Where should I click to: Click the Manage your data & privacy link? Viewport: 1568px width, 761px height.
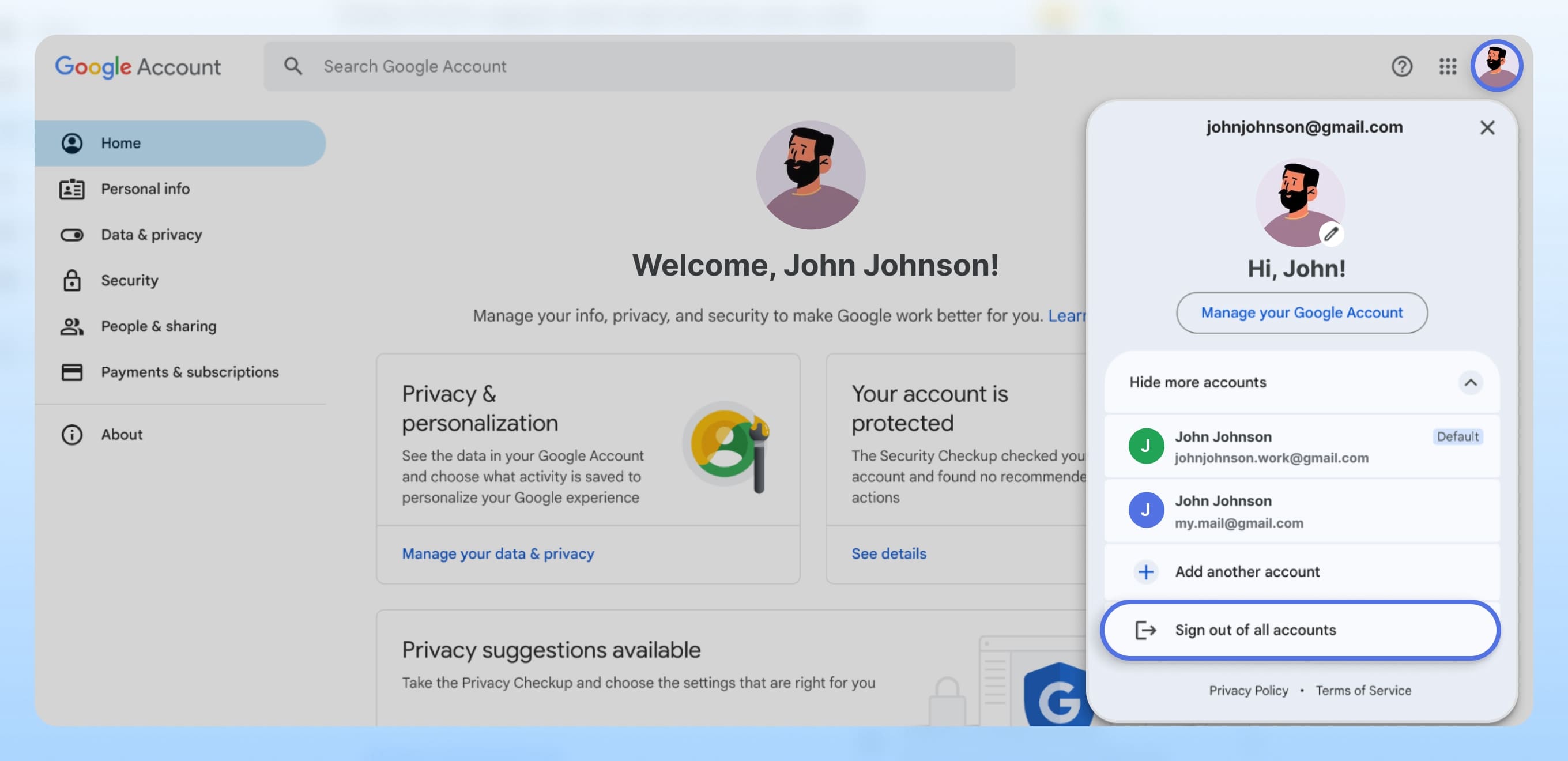498,553
